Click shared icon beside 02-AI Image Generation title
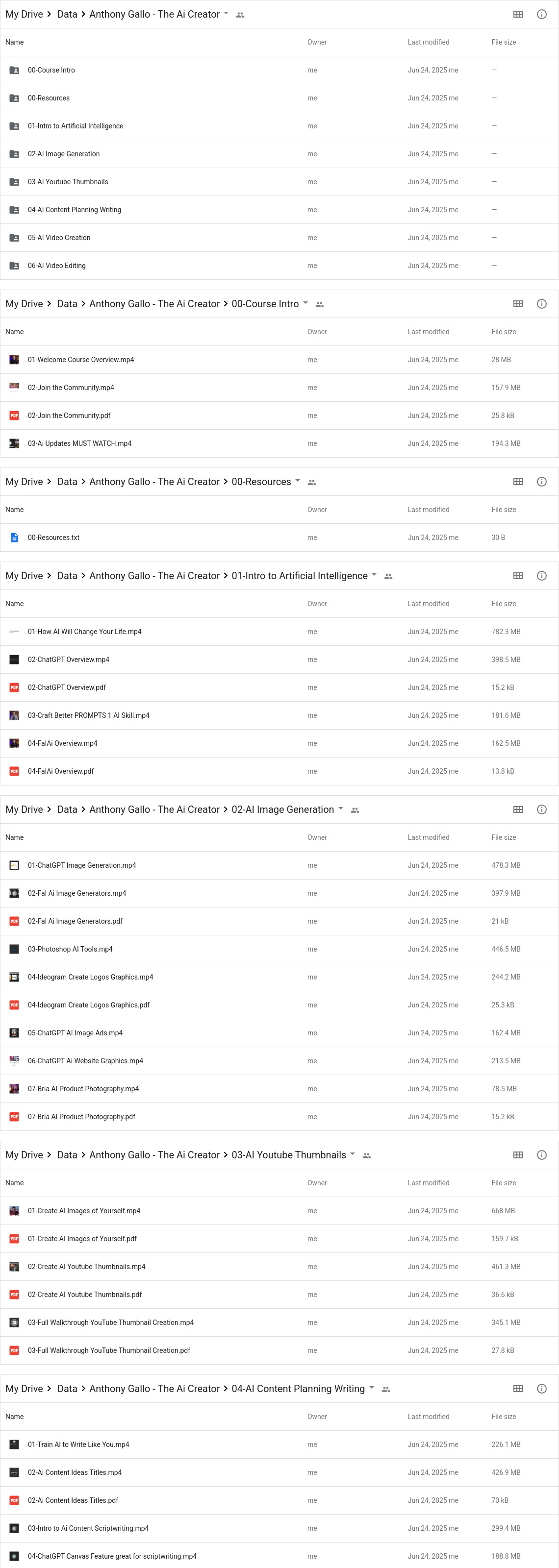 click(x=355, y=810)
